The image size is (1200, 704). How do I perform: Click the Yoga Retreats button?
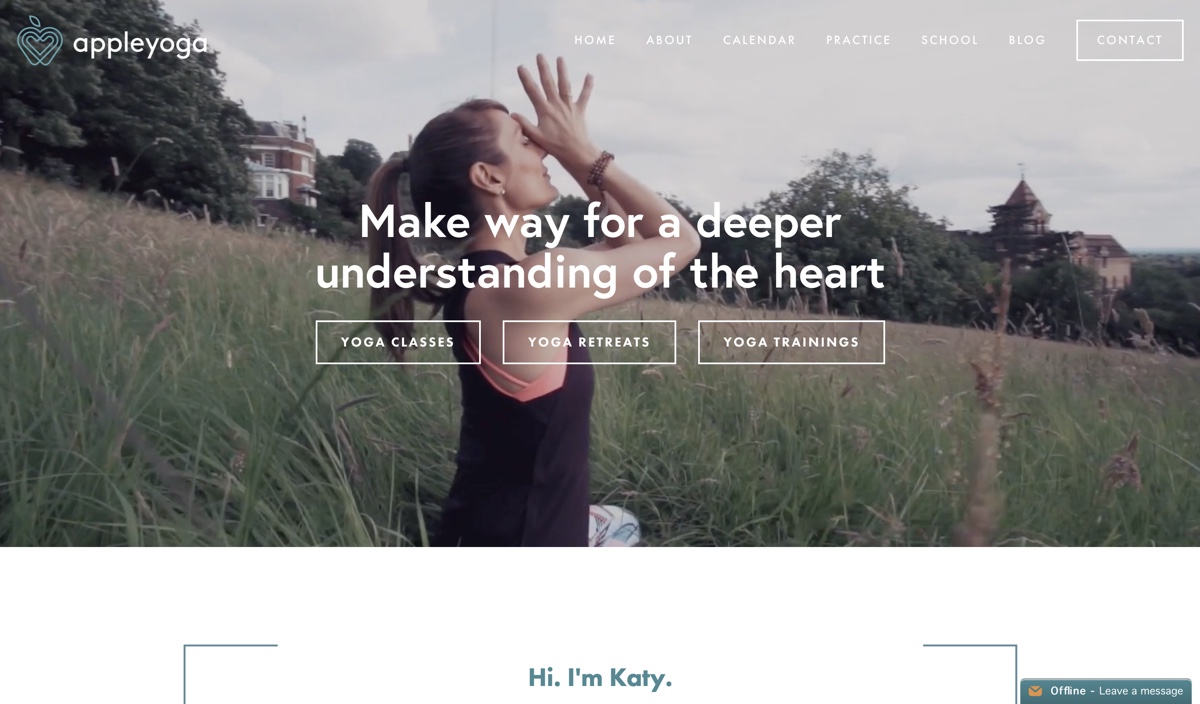[589, 342]
